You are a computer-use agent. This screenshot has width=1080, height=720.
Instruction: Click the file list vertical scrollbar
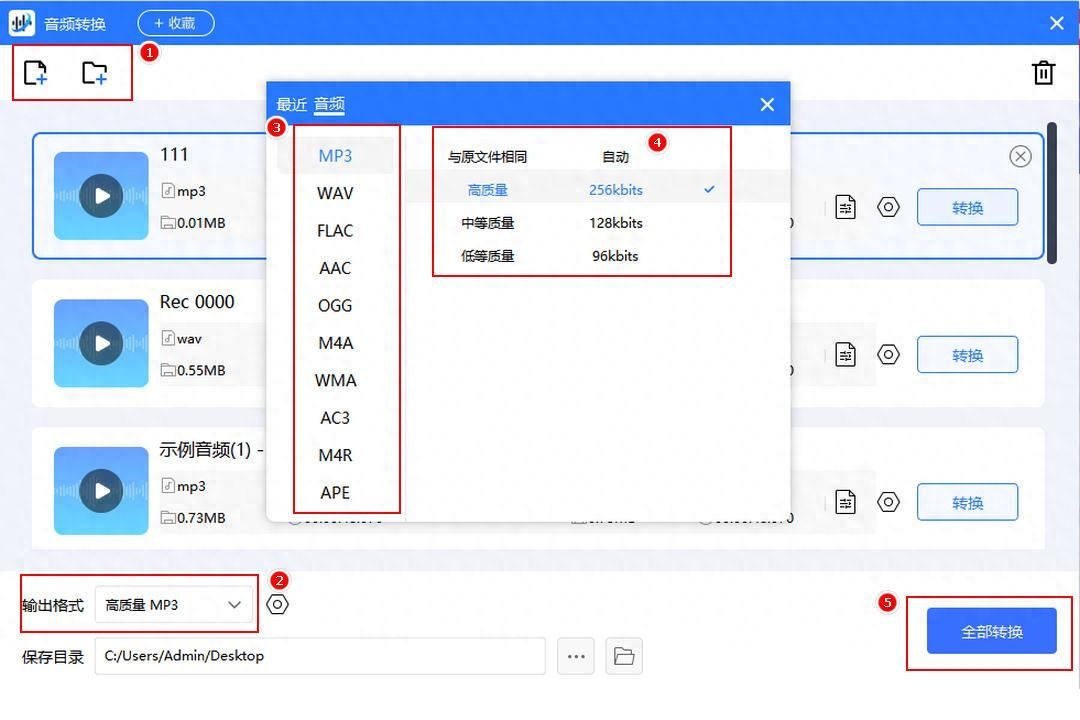point(1052,193)
